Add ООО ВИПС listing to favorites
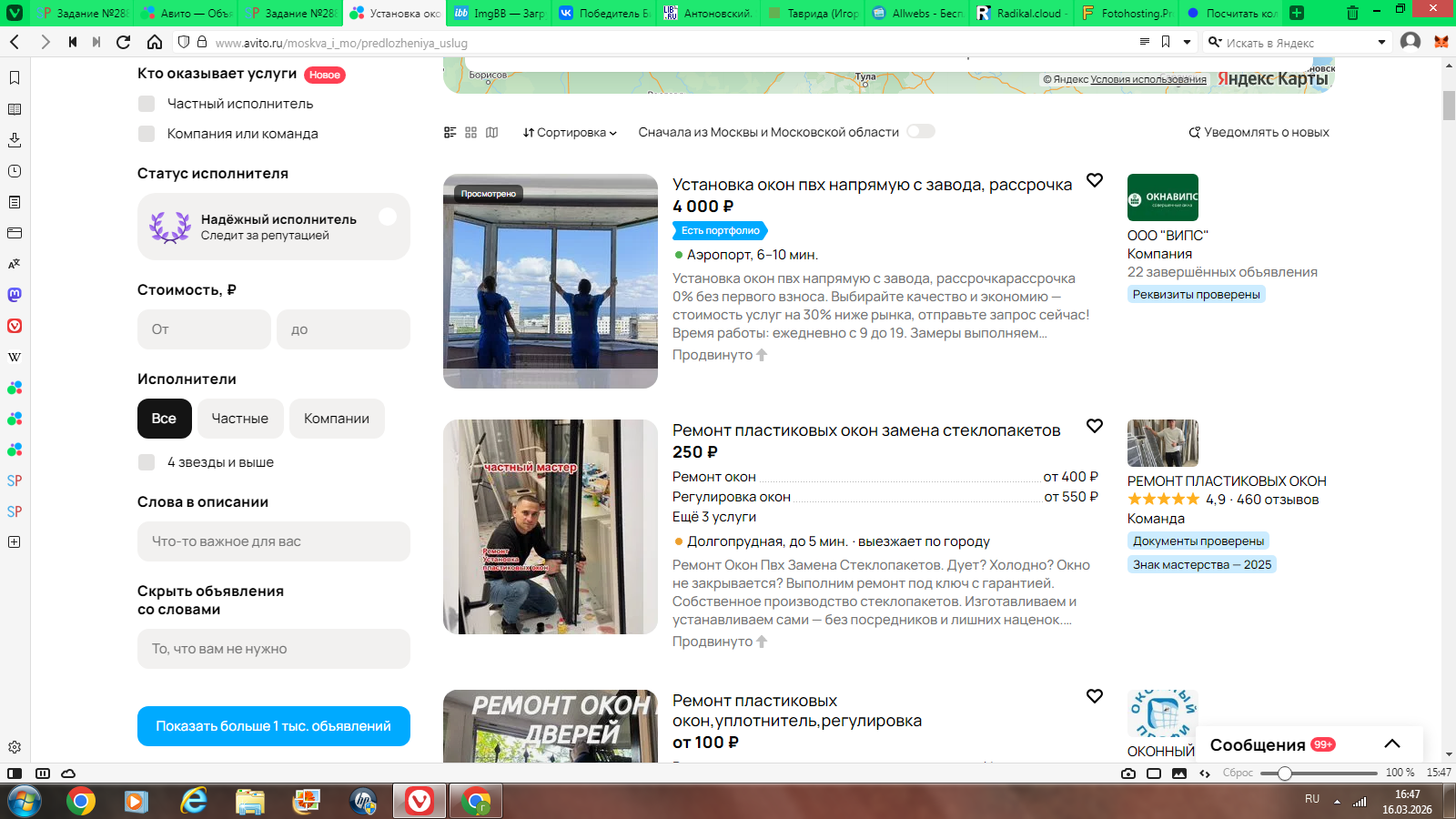This screenshot has height=819, width=1456. (1095, 180)
